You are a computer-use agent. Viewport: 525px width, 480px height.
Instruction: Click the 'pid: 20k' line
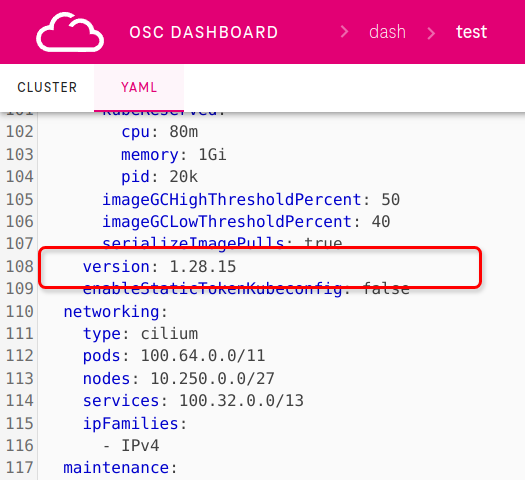[160, 177]
